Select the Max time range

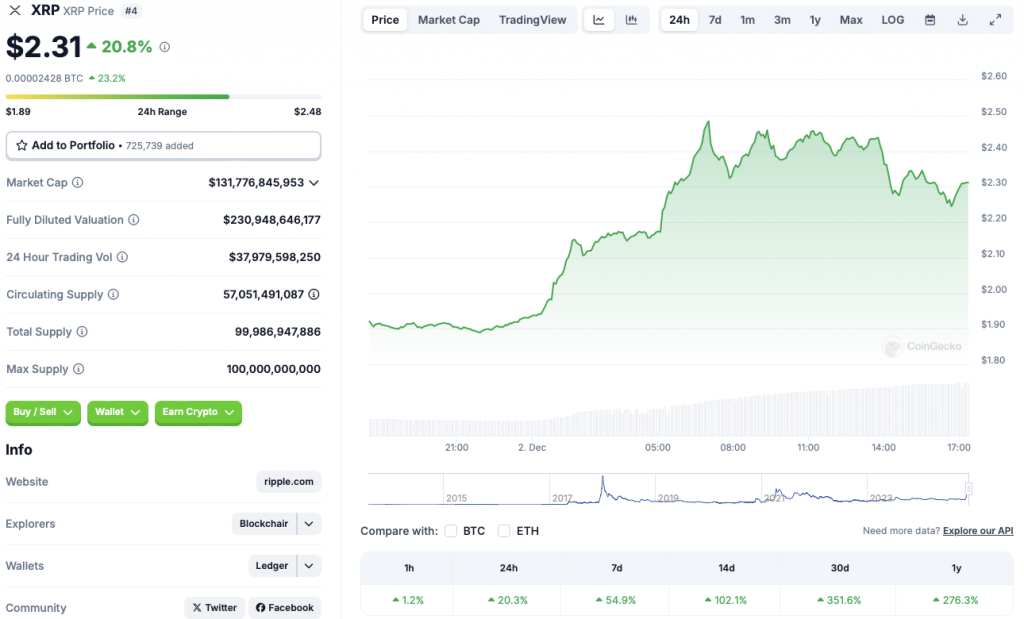(851, 20)
